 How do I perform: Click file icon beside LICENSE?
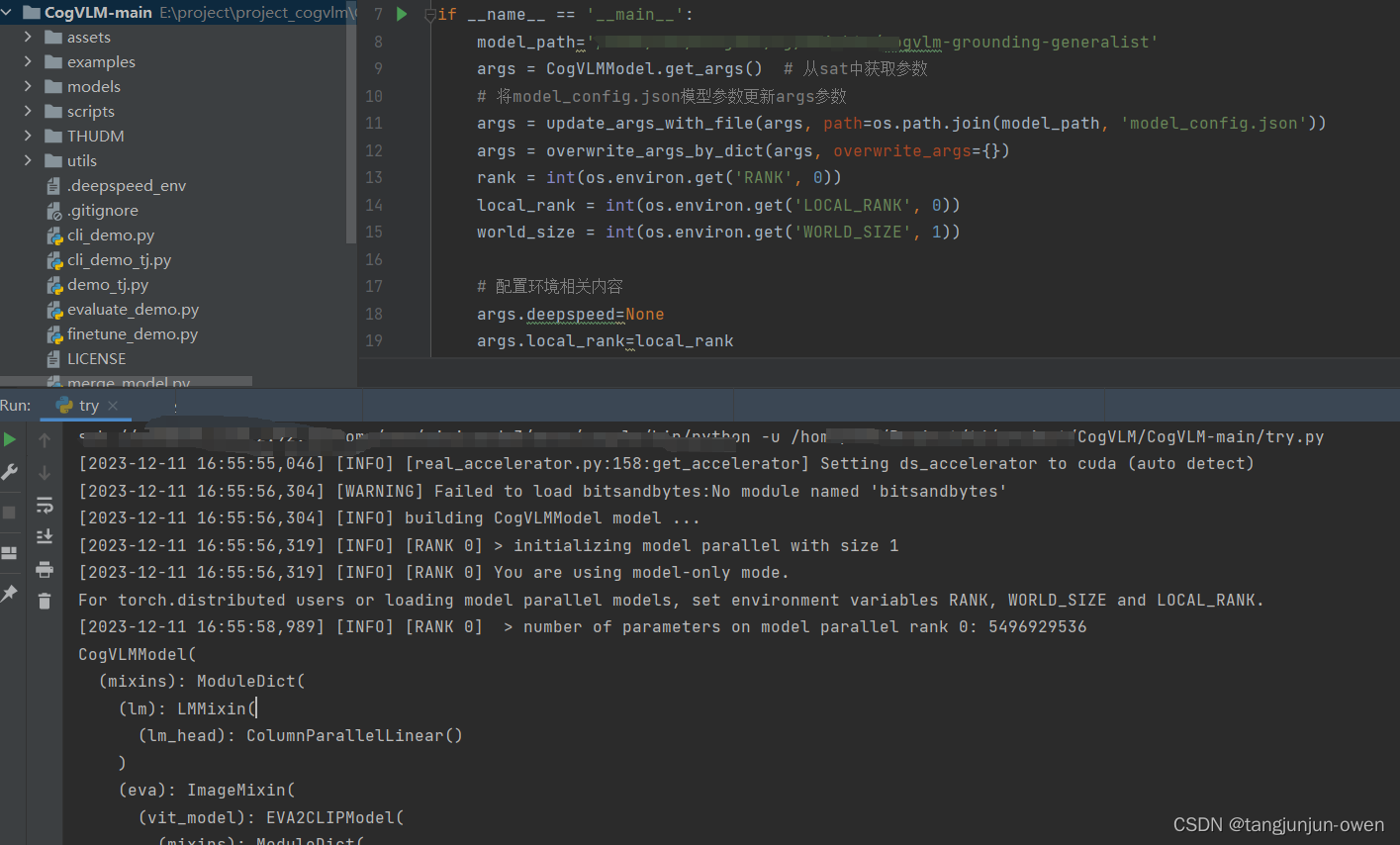tap(54, 359)
